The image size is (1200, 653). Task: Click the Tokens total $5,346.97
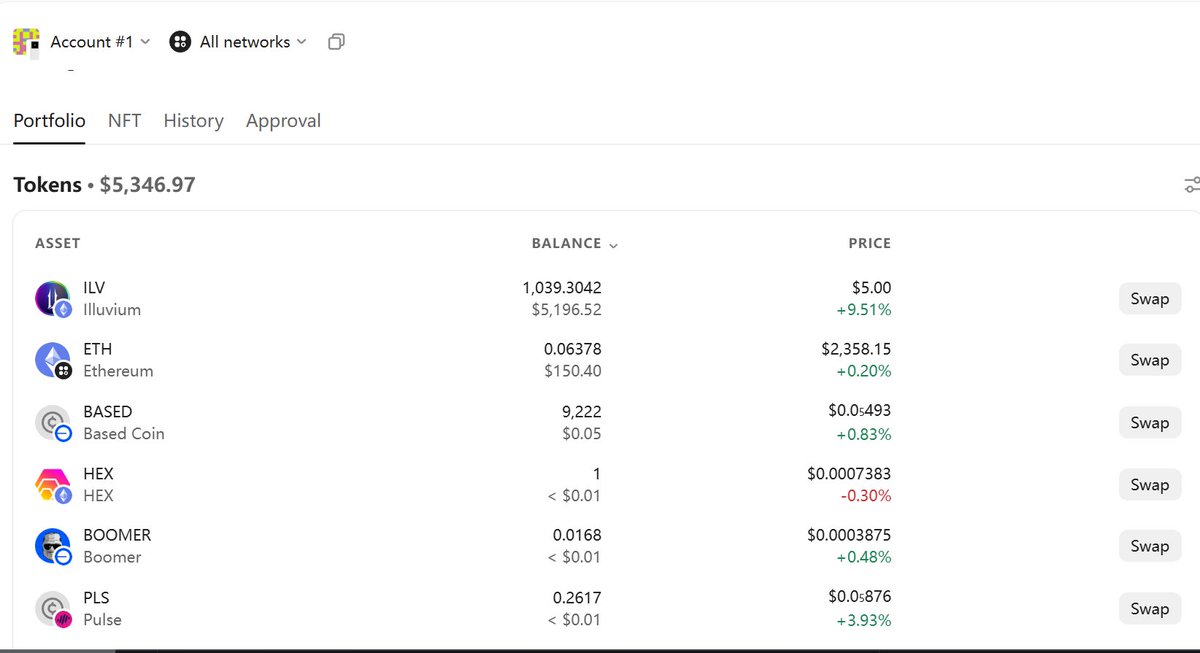pyautogui.click(x=148, y=185)
